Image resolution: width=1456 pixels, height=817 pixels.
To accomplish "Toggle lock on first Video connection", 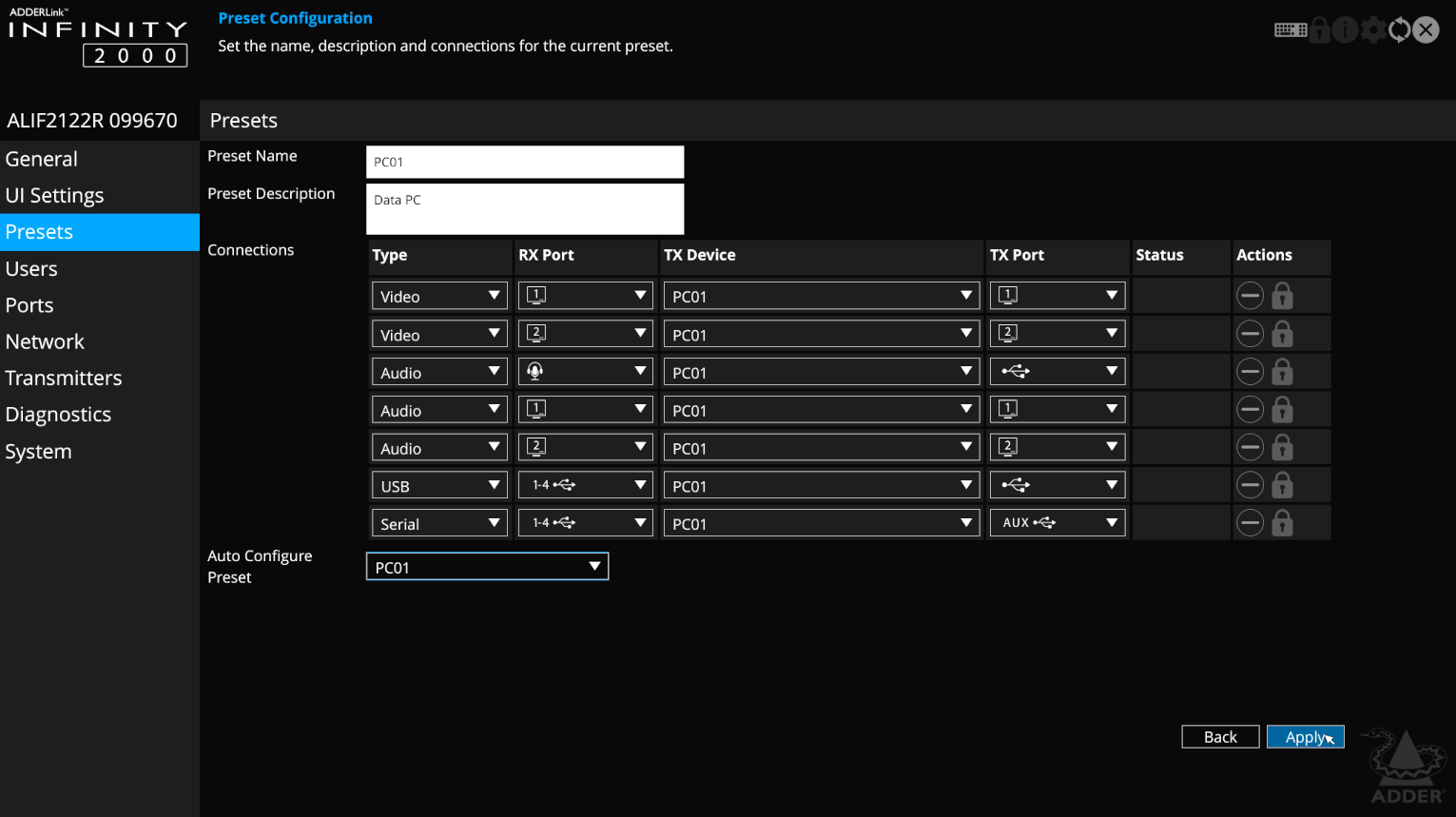I will click(1282, 296).
